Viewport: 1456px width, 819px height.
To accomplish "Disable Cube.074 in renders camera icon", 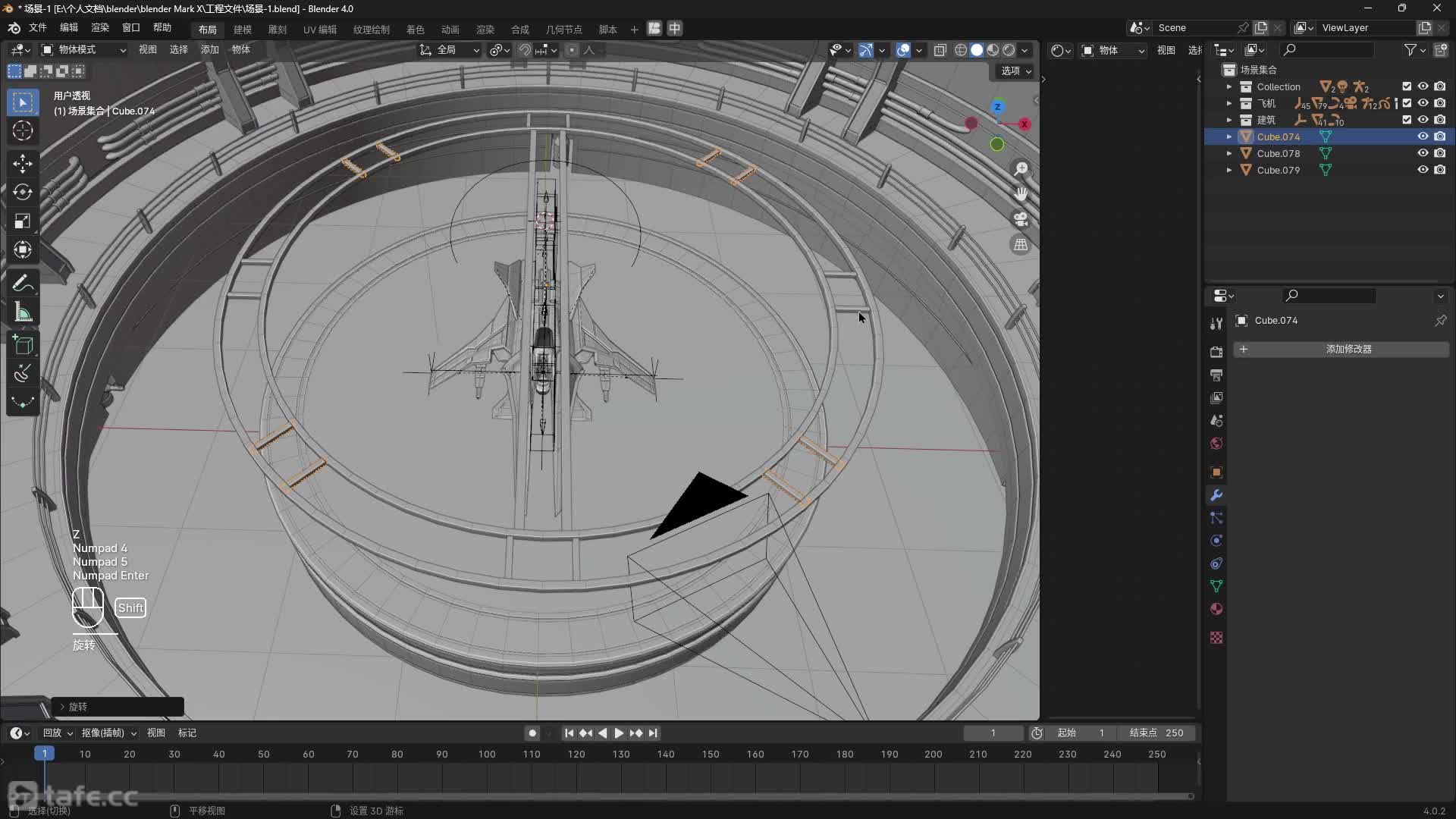I will click(x=1439, y=136).
